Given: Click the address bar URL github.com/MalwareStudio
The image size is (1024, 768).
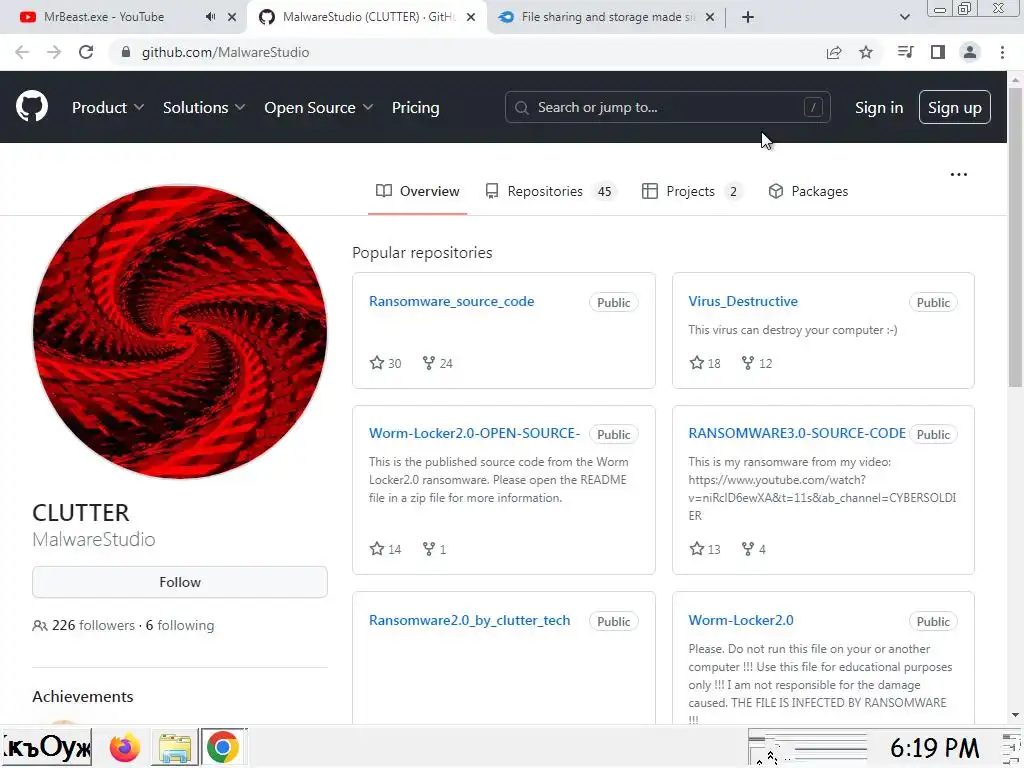Looking at the screenshot, I should click(225, 52).
